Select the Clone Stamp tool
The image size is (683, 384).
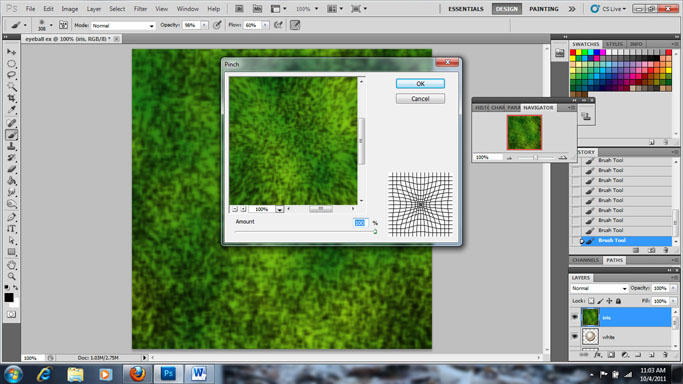pyautogui.click(x=11, y=146)
